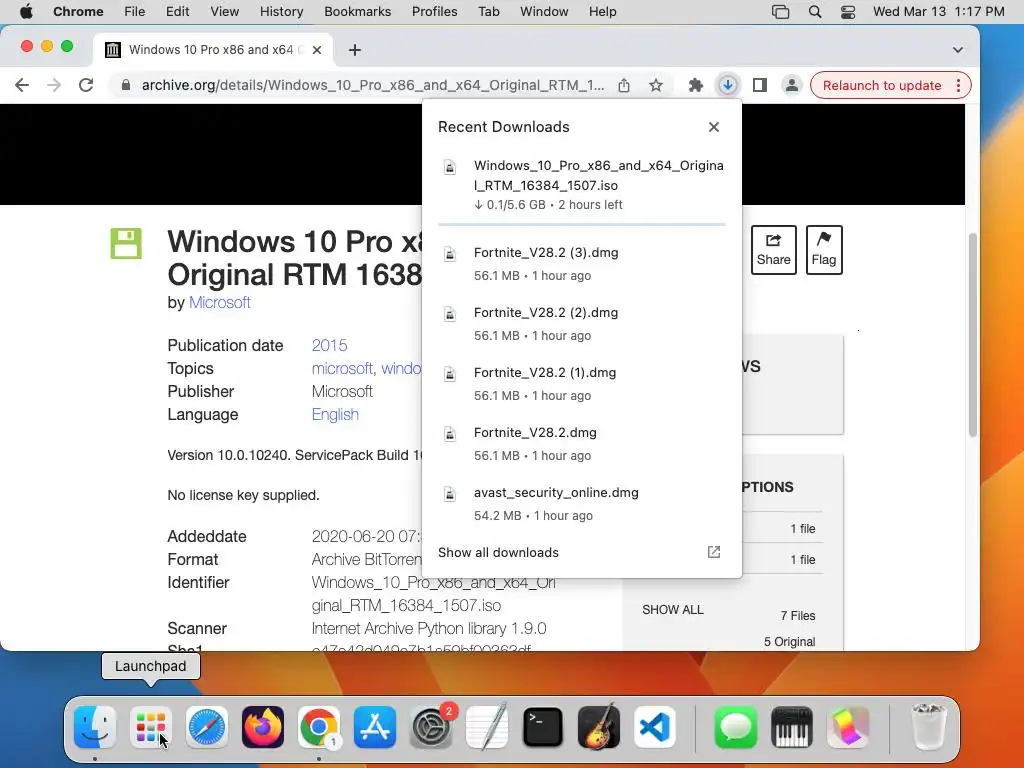
Task: Open the Window menu
Action: 544,12
